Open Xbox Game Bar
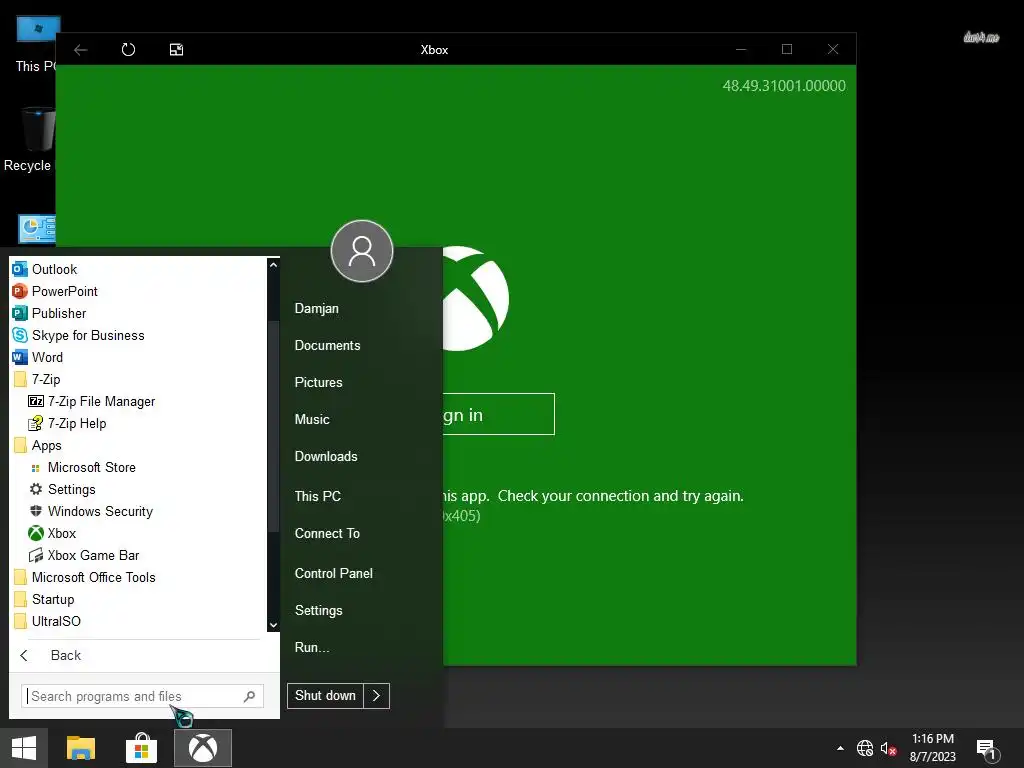Screen dimensions: 1024x768 84,555
